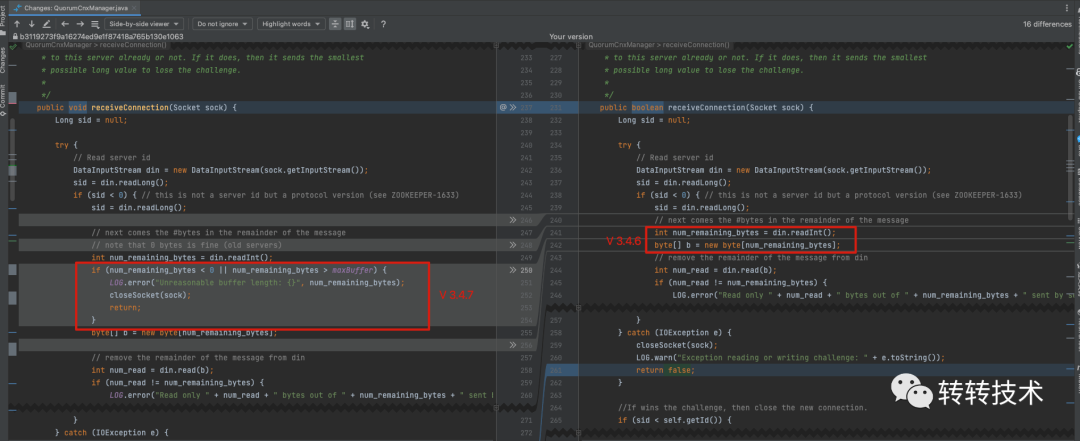The width and height of the screenshot is (1080, 441).
Task: Click left 'DataInputStream din = new' line
Action: (x=221, y=170)
